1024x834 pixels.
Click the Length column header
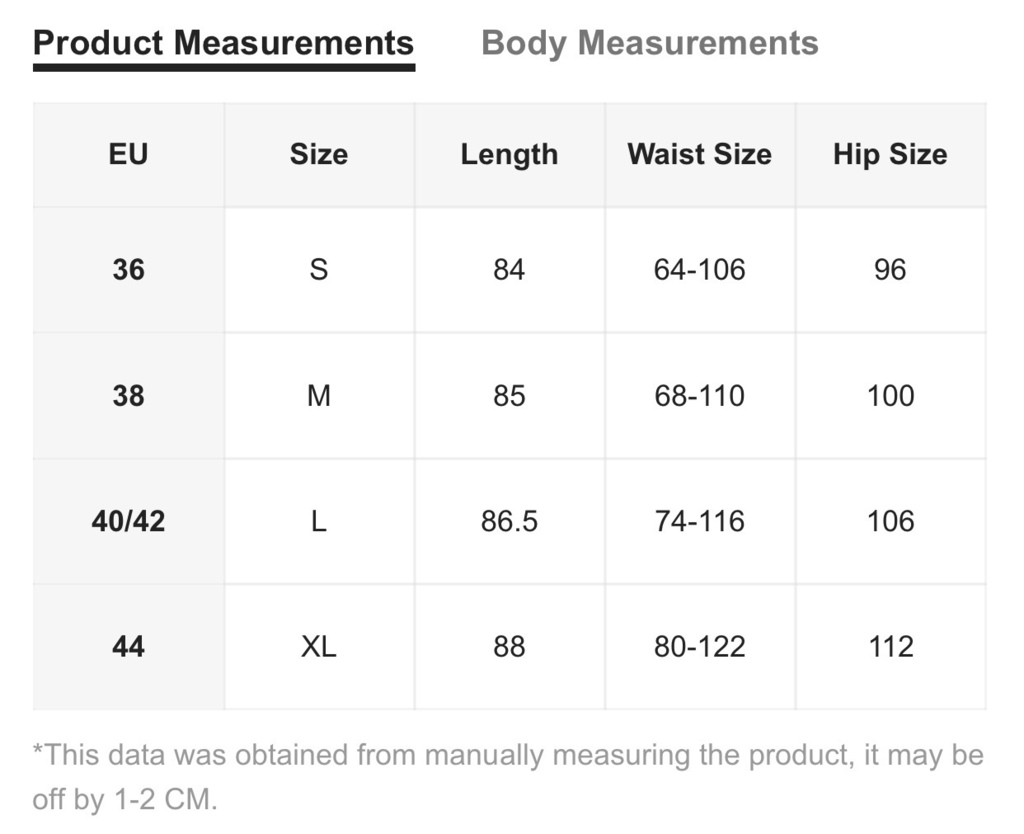point(509,155)
